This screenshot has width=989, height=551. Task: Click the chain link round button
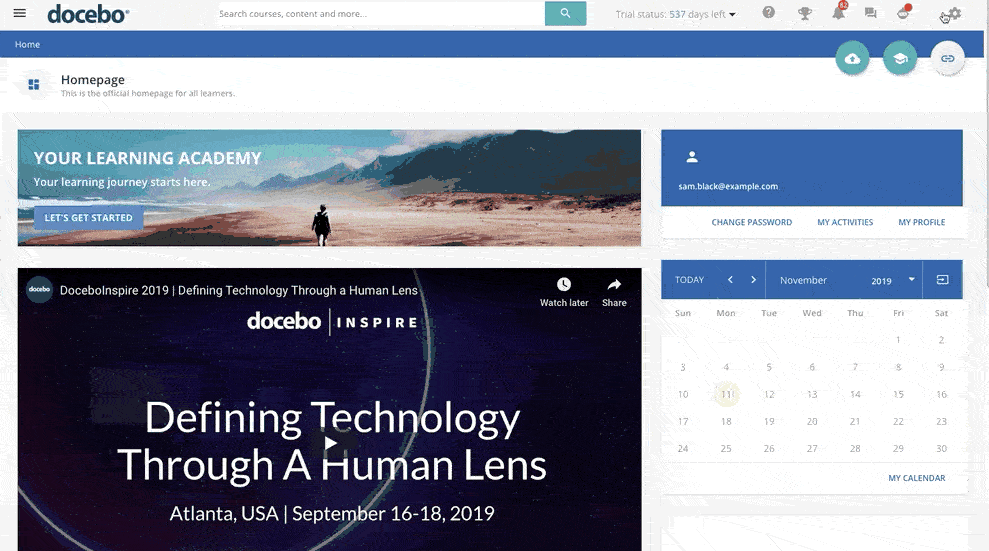click(947, 59)
